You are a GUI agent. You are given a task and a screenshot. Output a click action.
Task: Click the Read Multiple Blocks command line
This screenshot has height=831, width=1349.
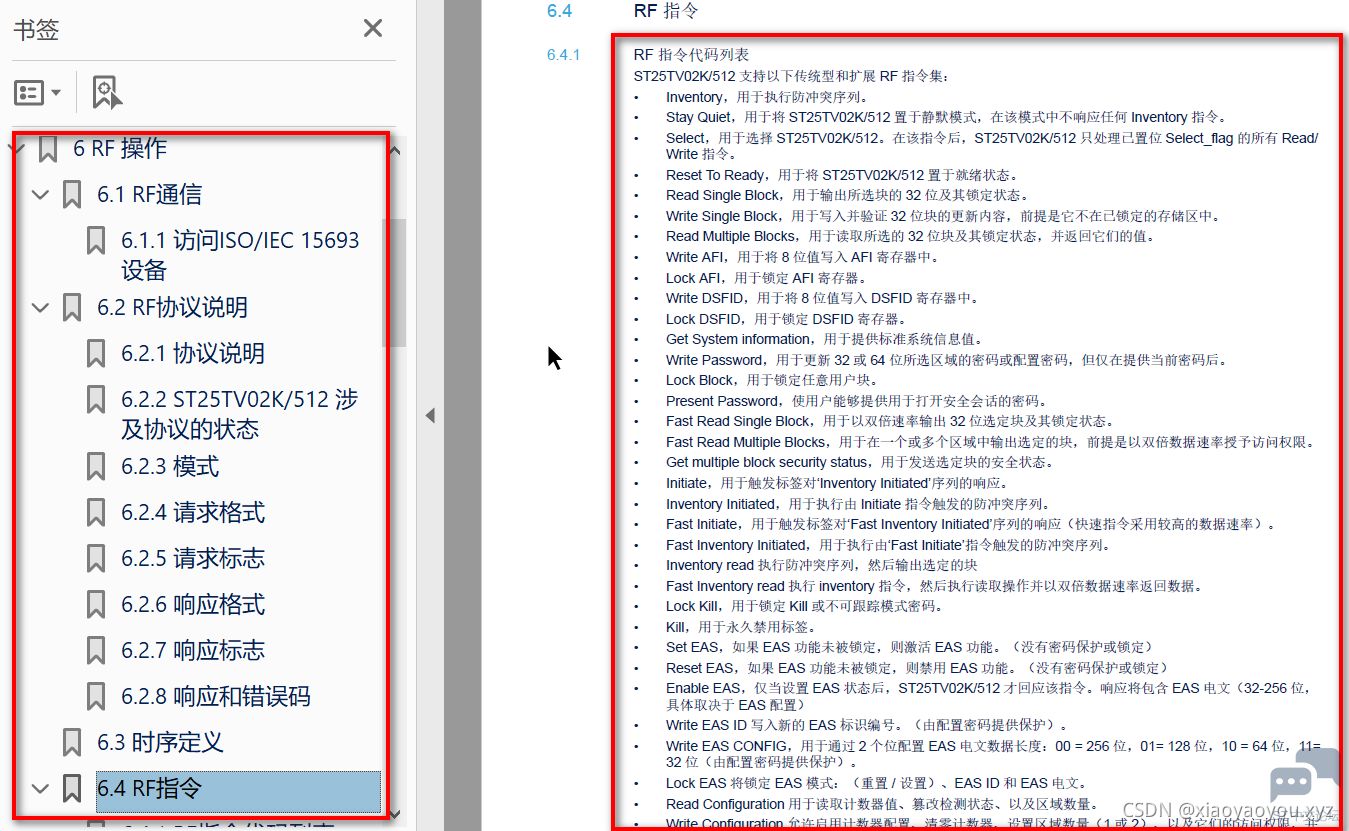coord(910,236)
